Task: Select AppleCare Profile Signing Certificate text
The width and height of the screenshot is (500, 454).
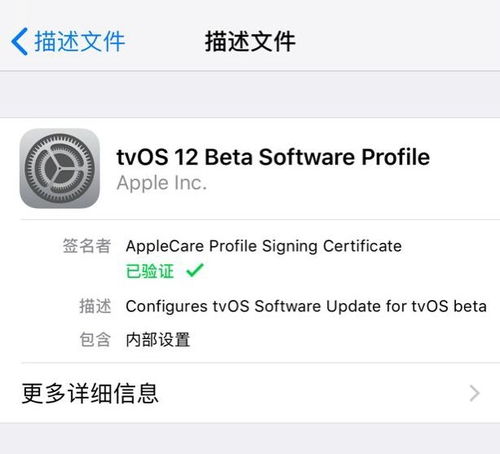Action: [x=264, y=246]
